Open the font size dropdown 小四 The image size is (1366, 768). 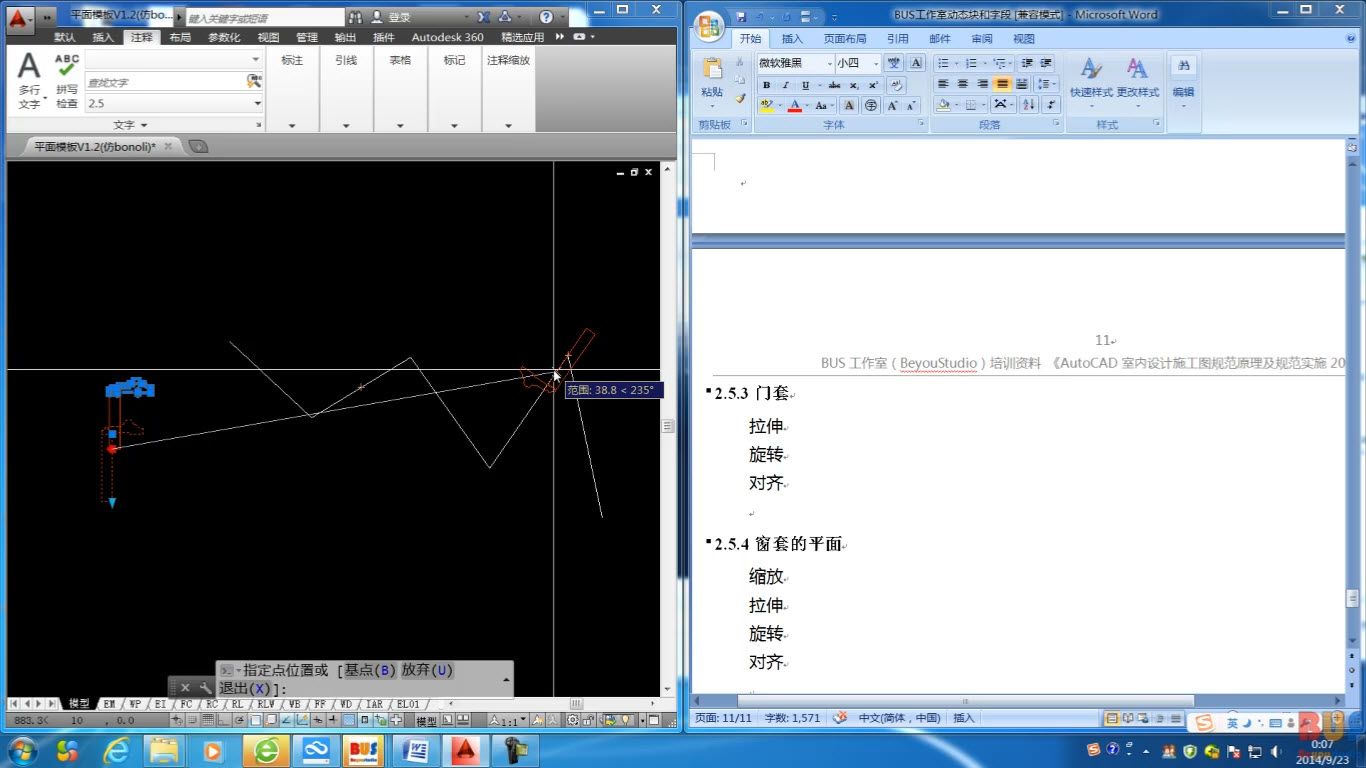pos(876,63)
